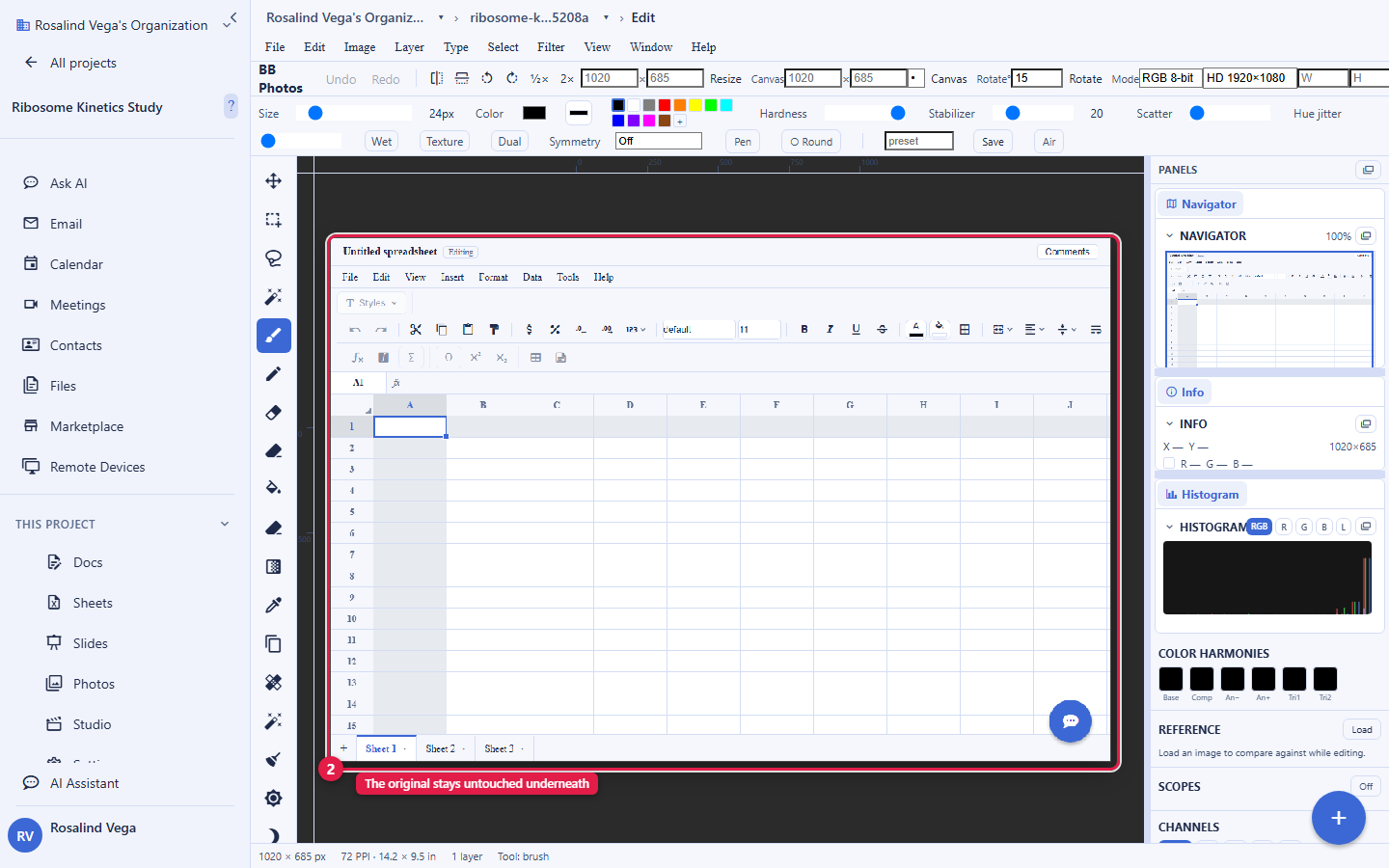This screenshot has height=868, width=1389.
Task: Toggle the Wet brush option
Action: pyautogui.click(x=382, y=142)
